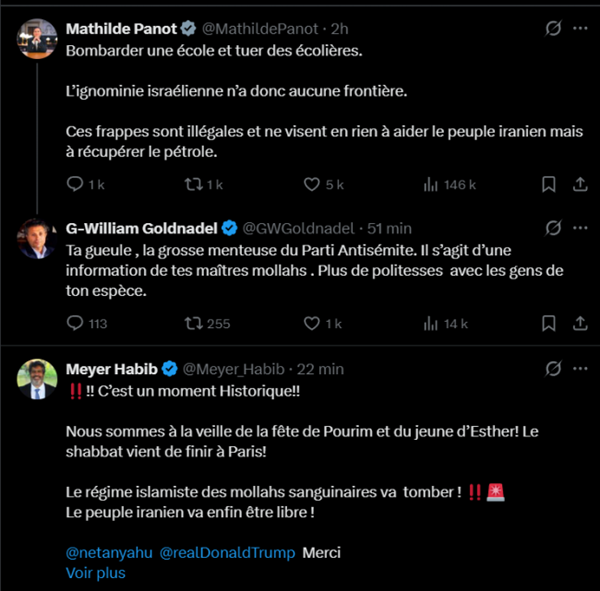Retweet Mathilde Panot's post
This screenshot has width=600, height=591.
[x=194, y=184]
